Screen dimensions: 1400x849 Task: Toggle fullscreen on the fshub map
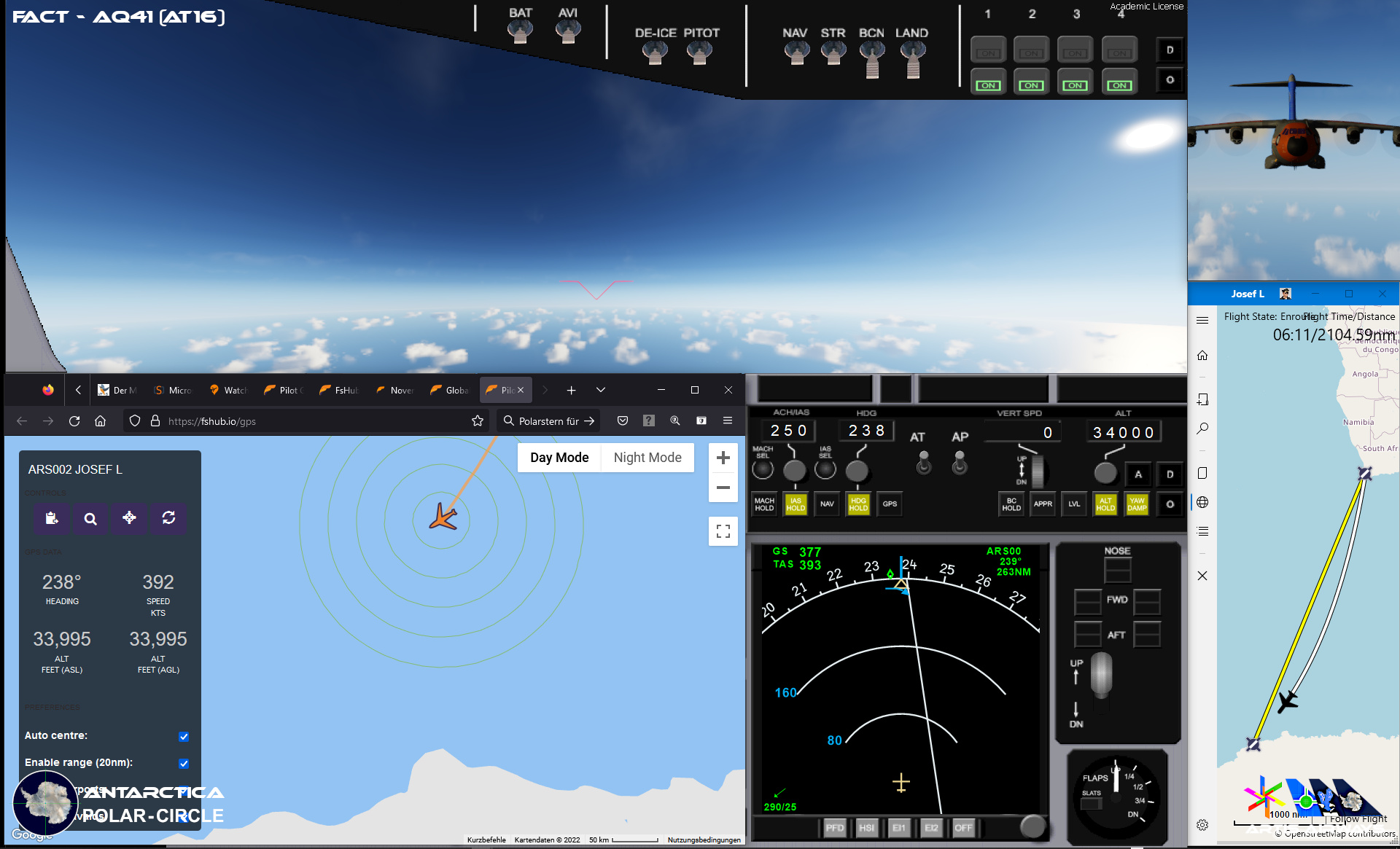pos(723,531)
